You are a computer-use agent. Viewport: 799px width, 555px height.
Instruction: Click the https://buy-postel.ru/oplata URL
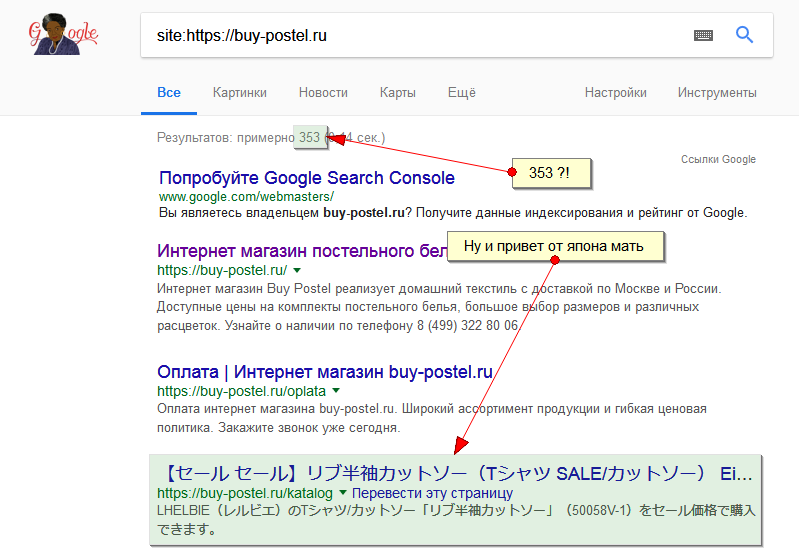241,391
